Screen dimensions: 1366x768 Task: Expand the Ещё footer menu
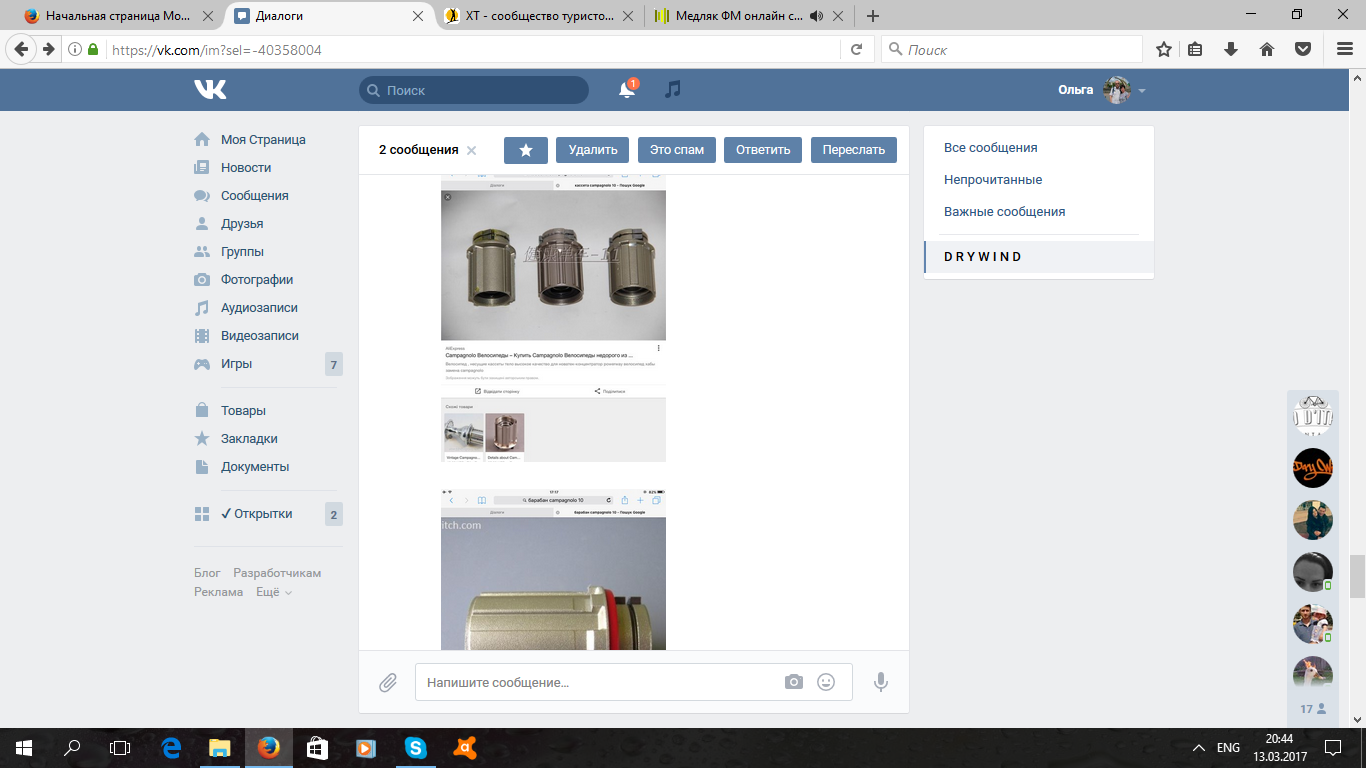click(x=273, y=592)
